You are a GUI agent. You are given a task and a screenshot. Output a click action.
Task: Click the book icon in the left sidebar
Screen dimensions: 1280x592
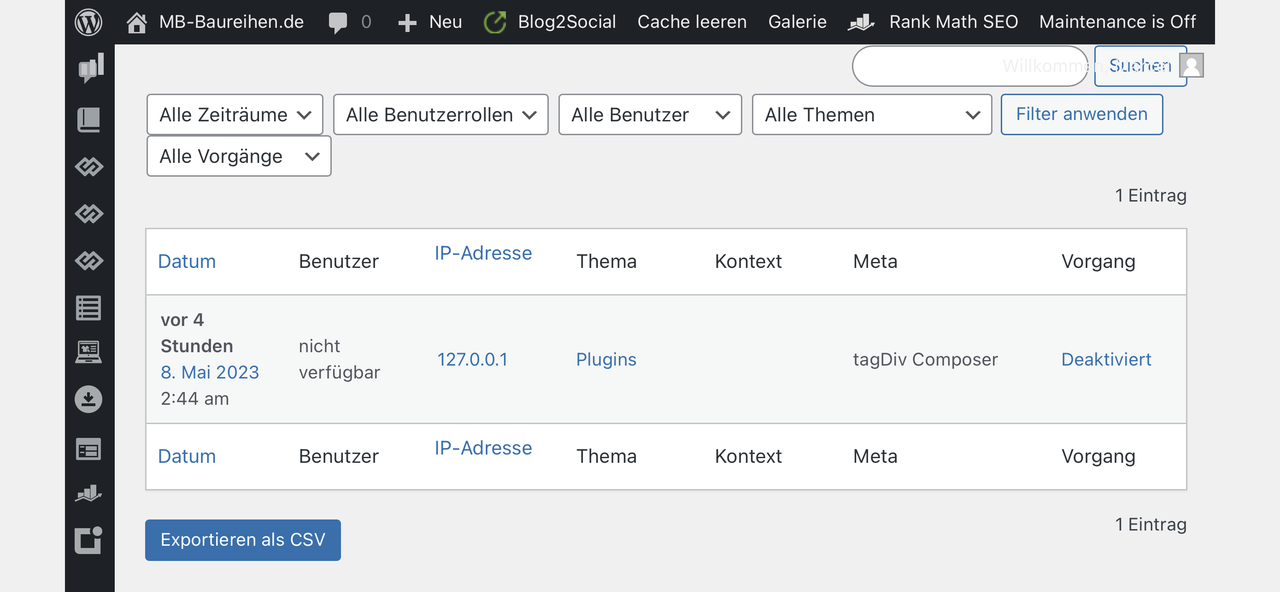click(89, 121)
